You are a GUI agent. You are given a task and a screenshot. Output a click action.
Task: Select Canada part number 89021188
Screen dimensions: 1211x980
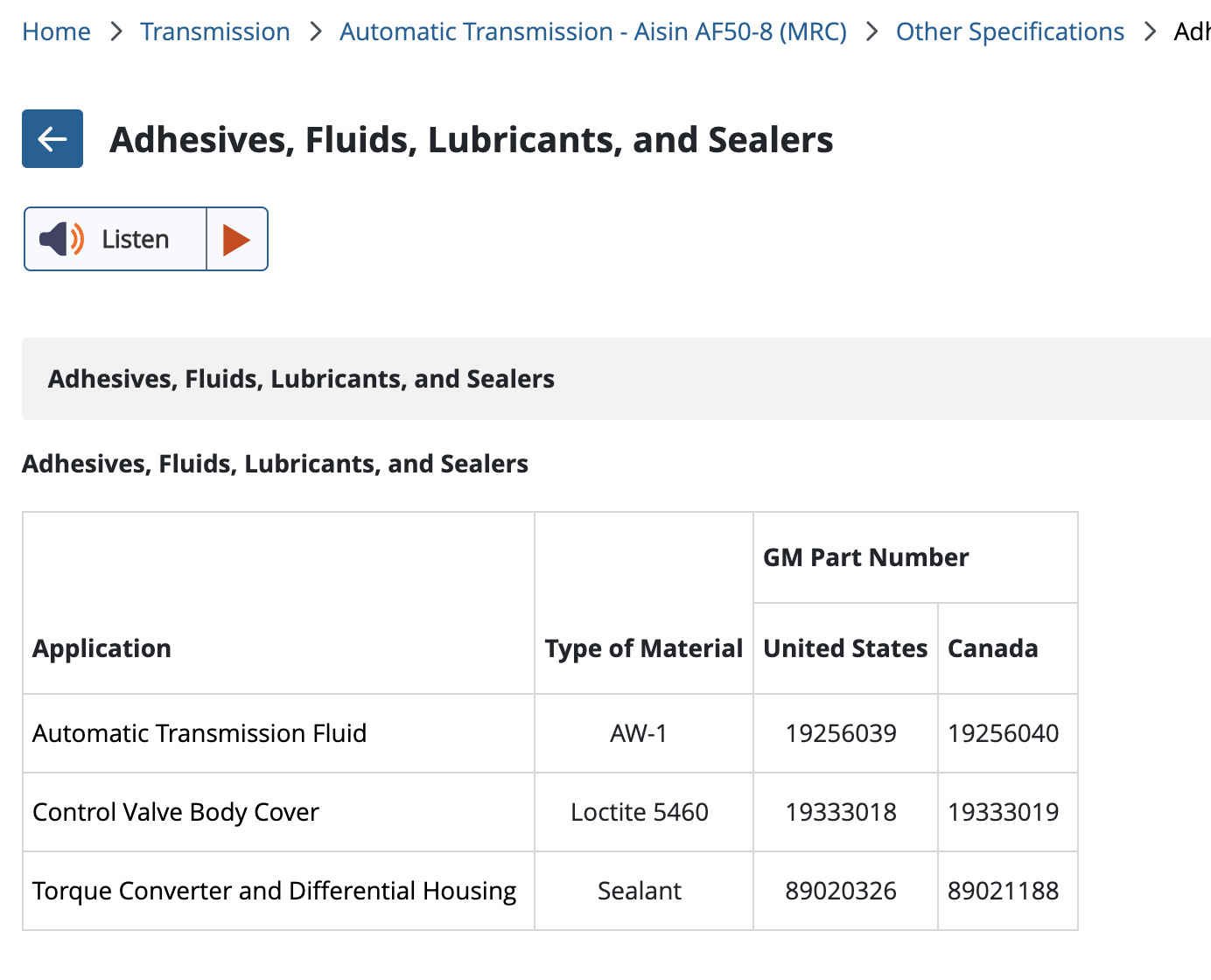1003,891
